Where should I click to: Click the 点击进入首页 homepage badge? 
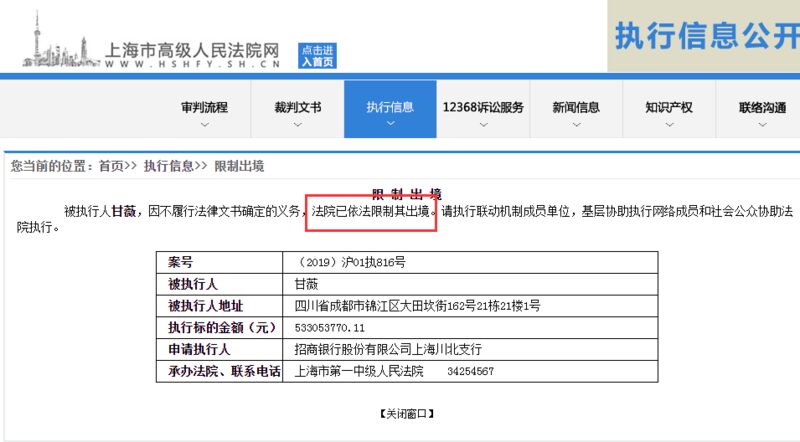pyautogui.click(x=317, y=56)
